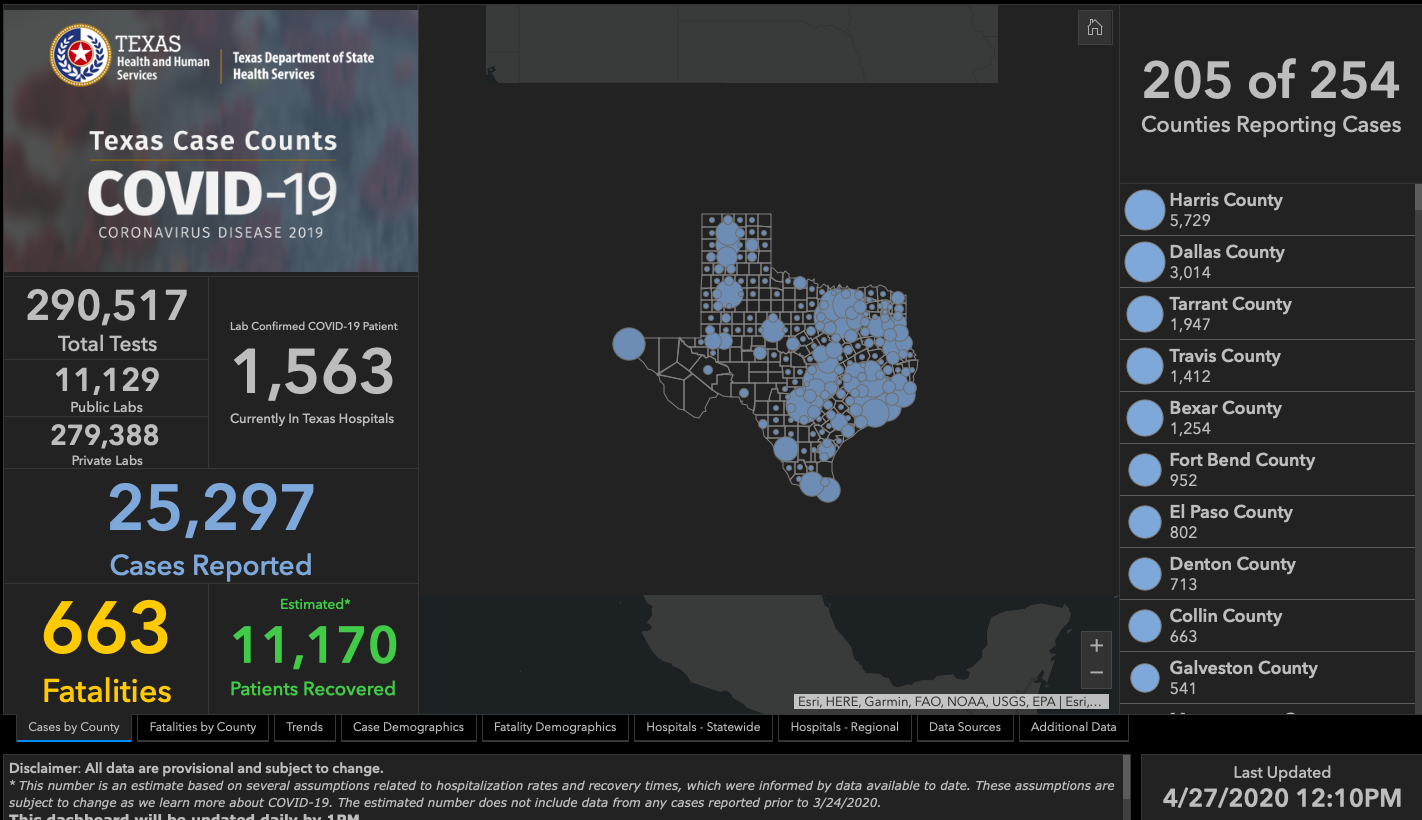Select Dallas County circle icon in list
Image resolution: width=1422 pixels, height=820 pixels.
coord(1145,262)
